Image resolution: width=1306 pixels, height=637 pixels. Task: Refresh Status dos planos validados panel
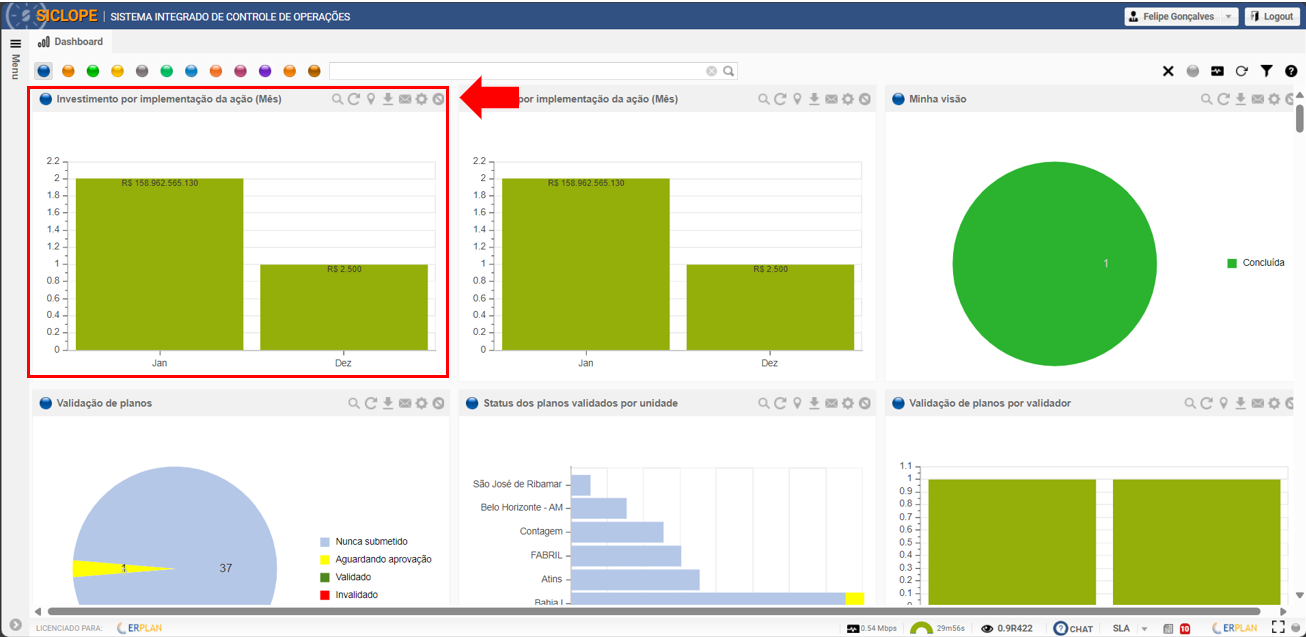780,403
